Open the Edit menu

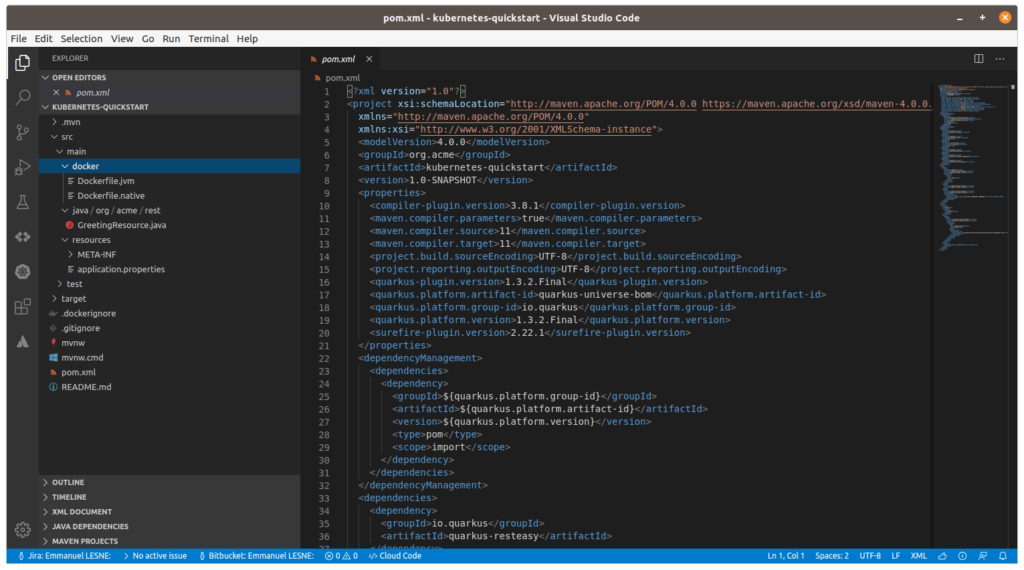click(44, 39)
